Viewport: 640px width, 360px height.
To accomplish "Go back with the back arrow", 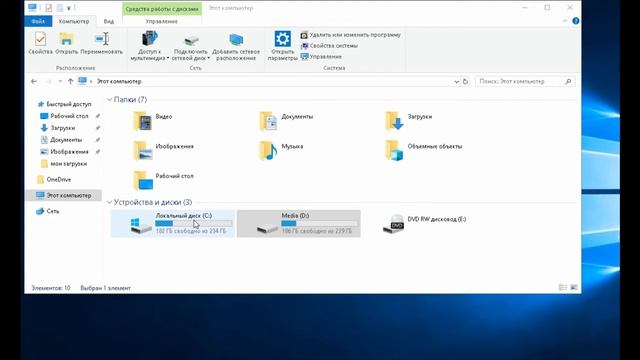I will (x=34, y=82).
